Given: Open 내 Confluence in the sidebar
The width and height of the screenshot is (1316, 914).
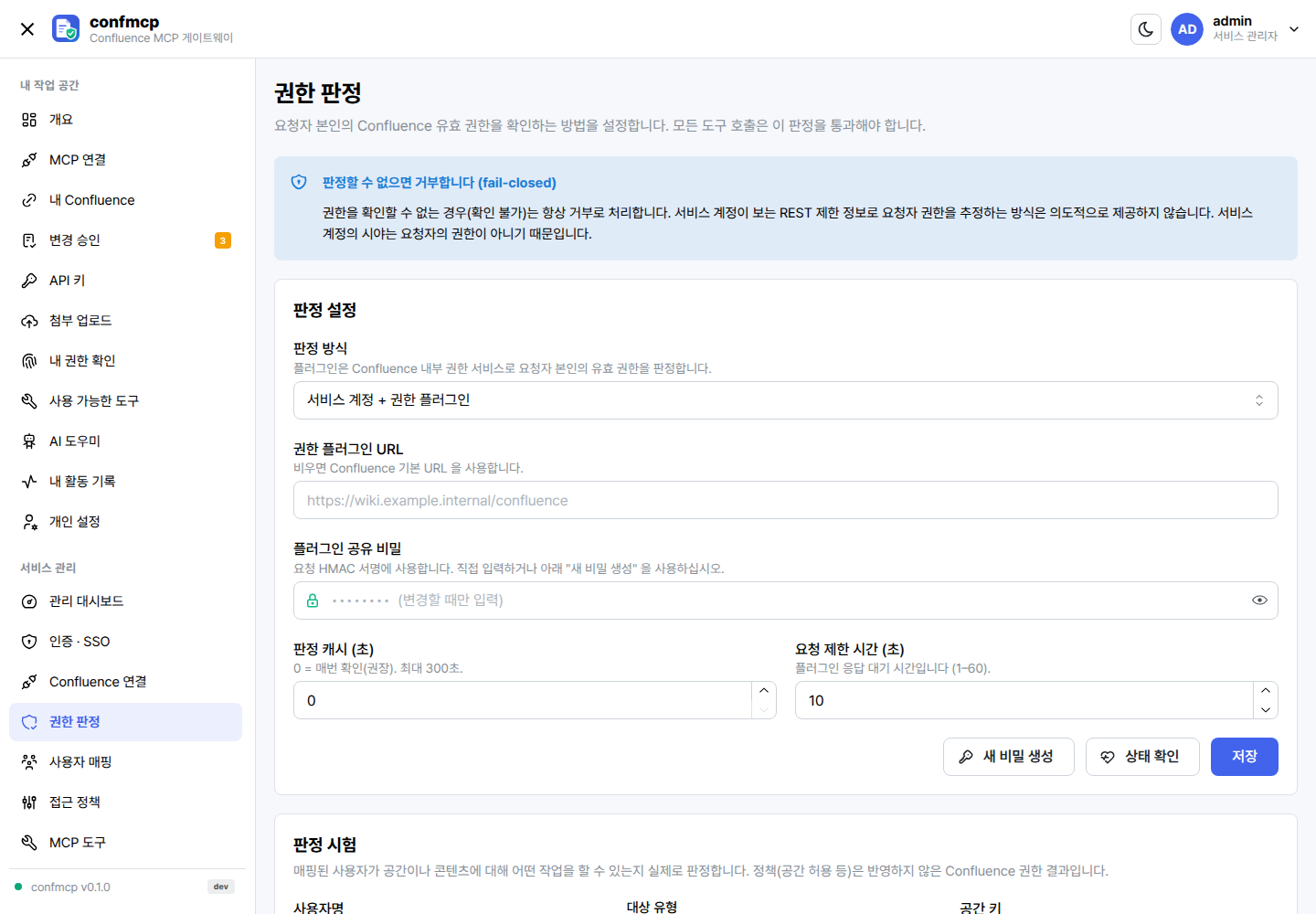Looking at the screenshot, I should coord(125,200).
